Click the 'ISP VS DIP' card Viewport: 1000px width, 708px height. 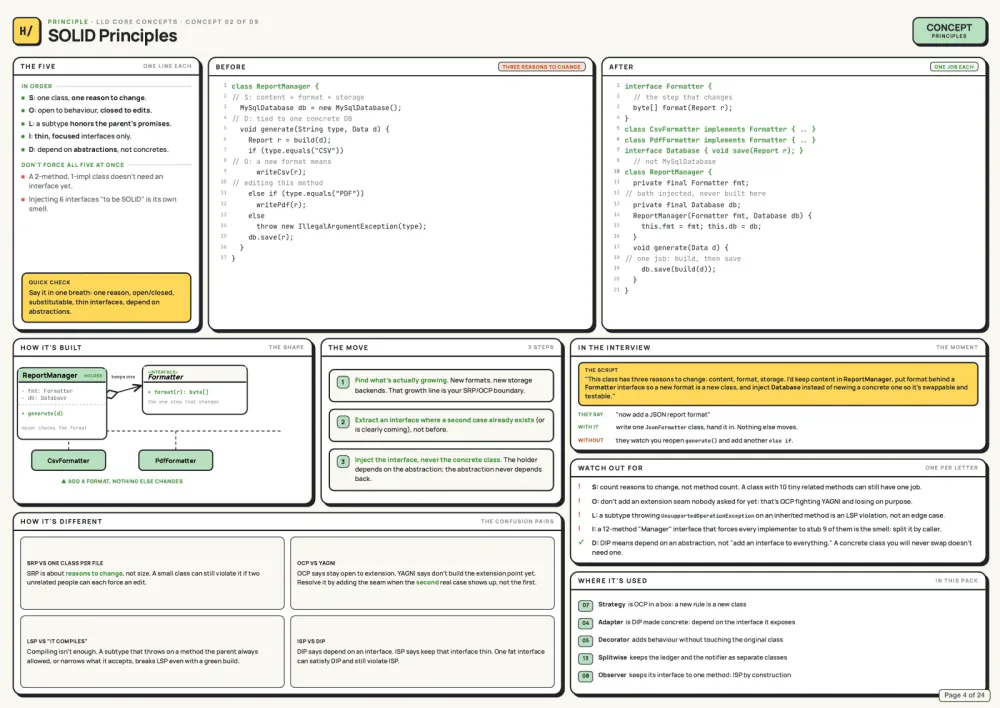click(422, 651)
